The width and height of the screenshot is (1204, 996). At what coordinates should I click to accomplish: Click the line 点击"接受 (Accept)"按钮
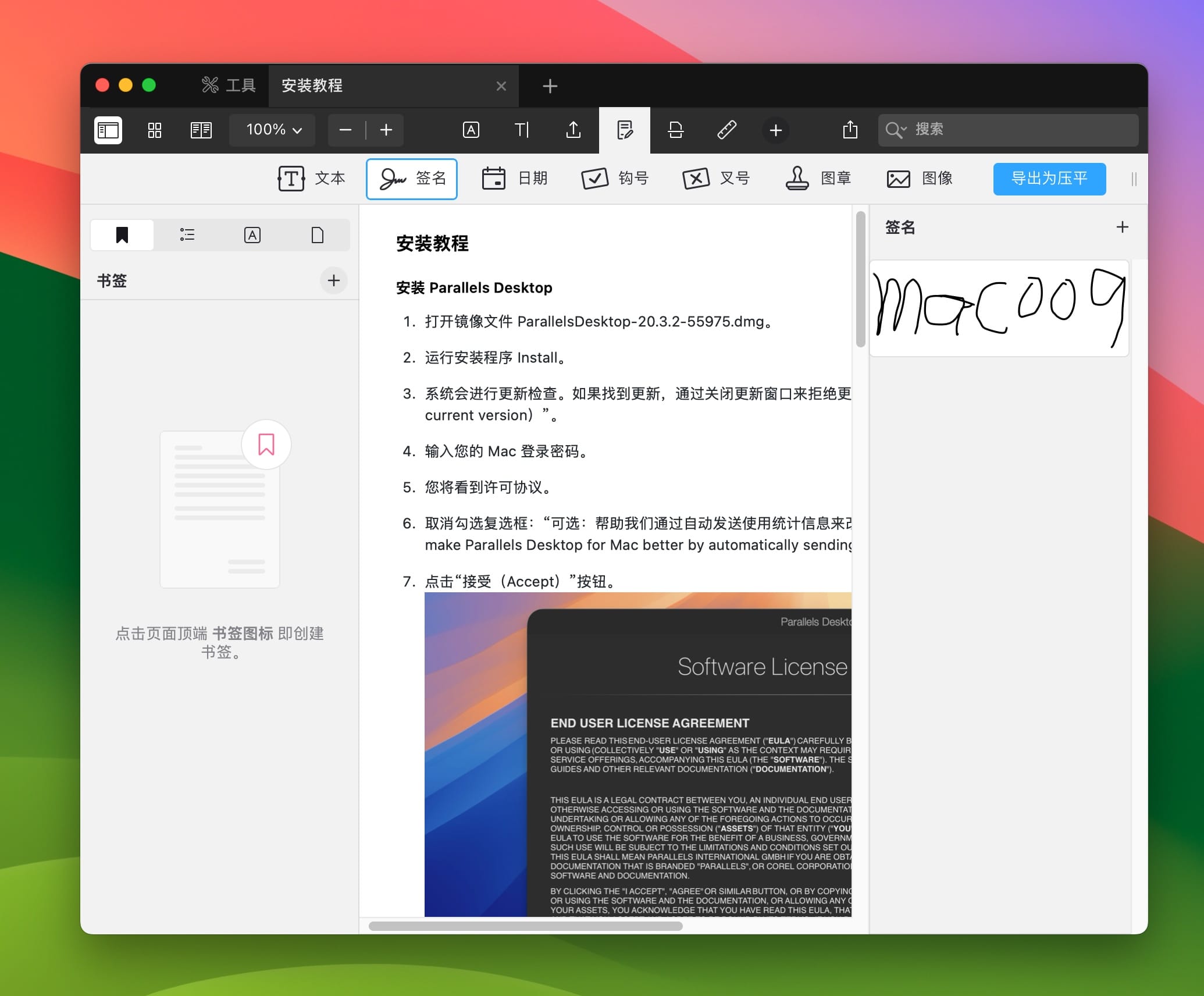pos(520,581)
